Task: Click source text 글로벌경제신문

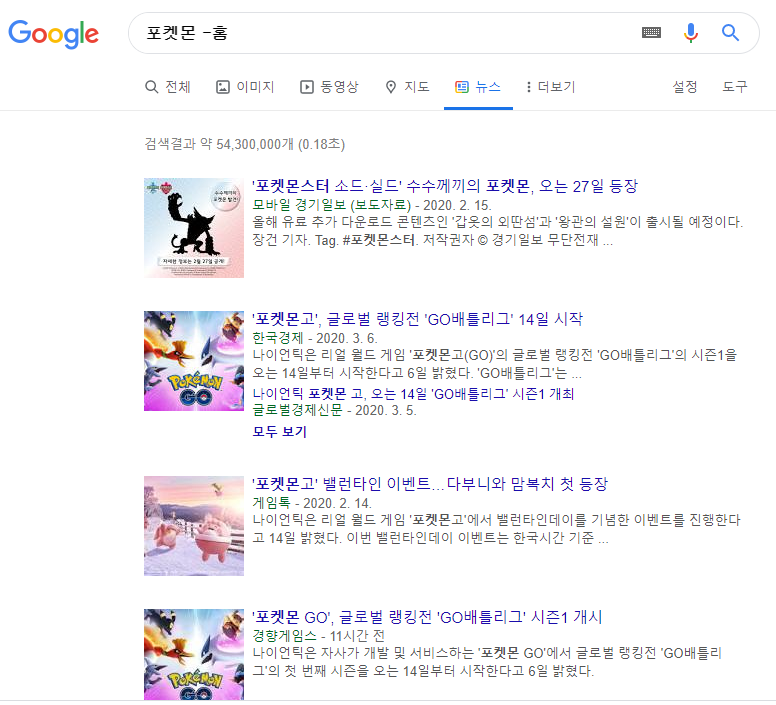Action: point(297,410)
